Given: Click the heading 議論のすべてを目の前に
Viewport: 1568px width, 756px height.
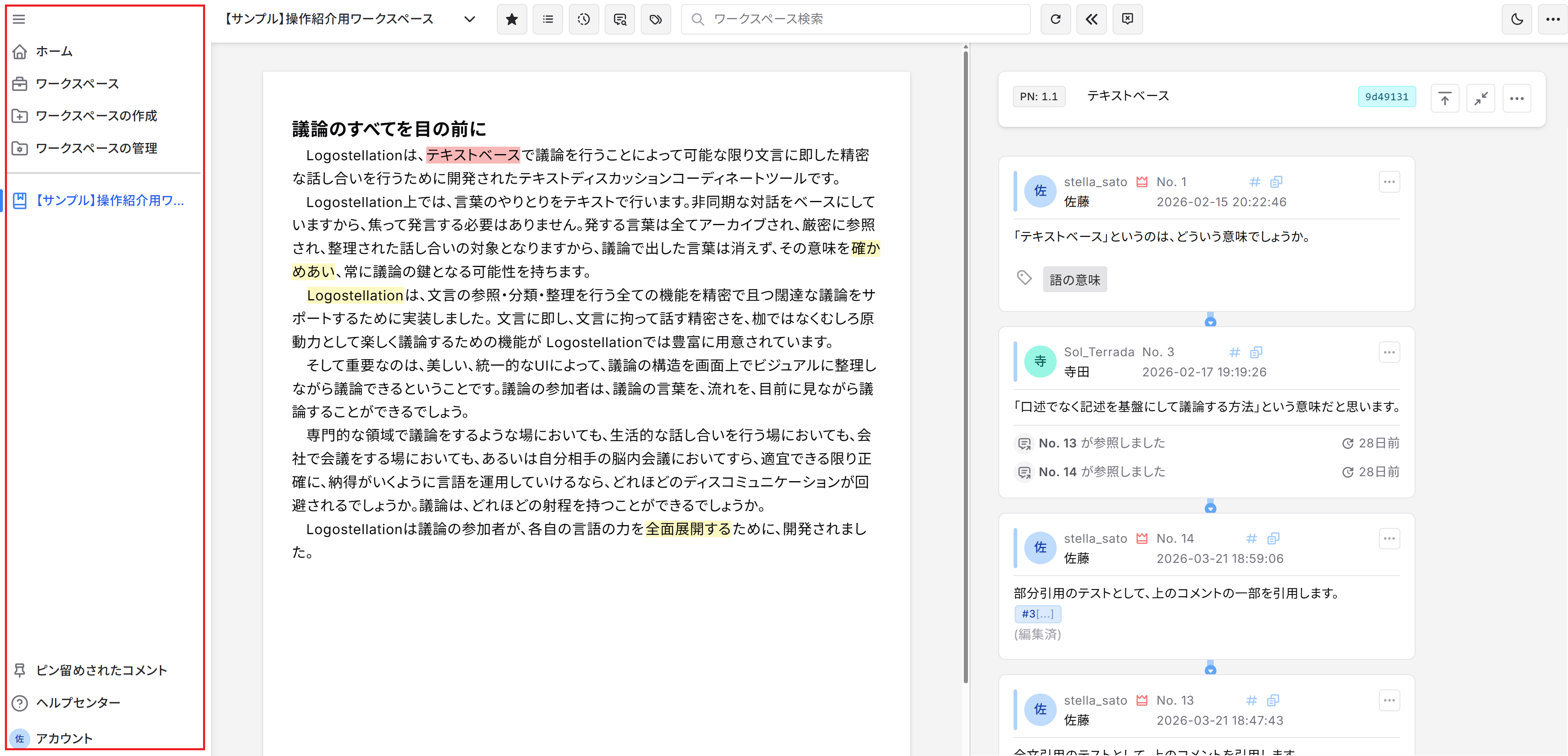Looking at the screenshot, I should (389, 129).
